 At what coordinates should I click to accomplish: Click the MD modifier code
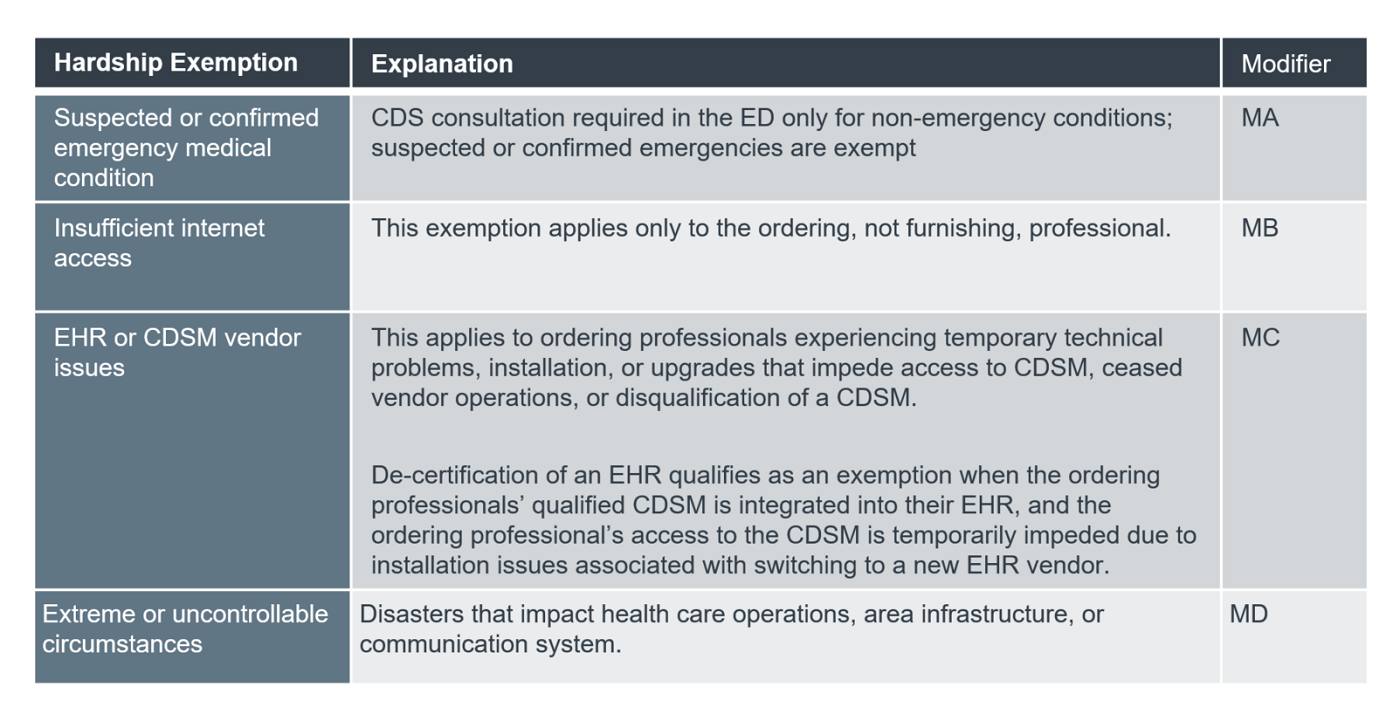pos(1249,614)
